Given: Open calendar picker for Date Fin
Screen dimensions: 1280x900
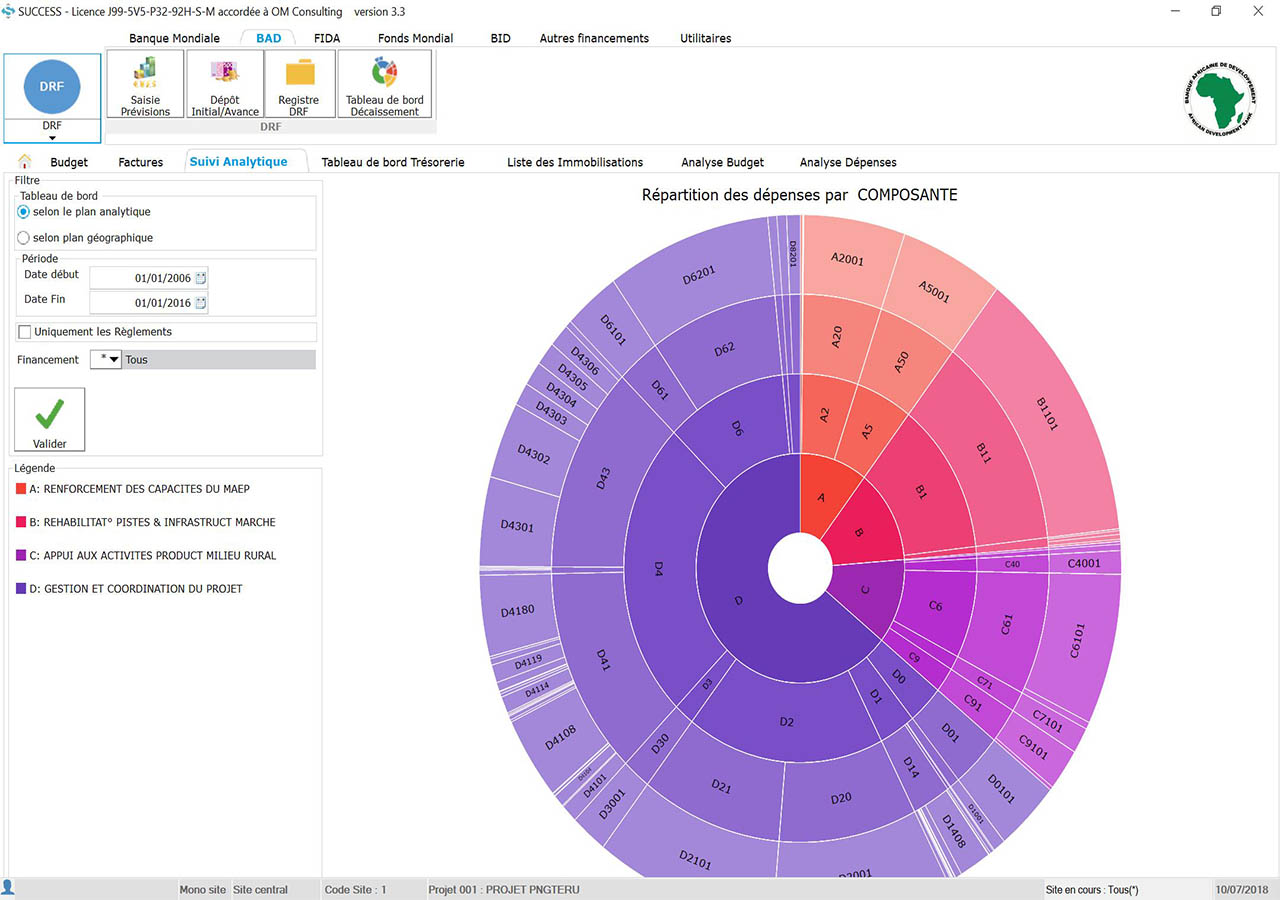Looking at the screenshot, I should pos(201,303).
